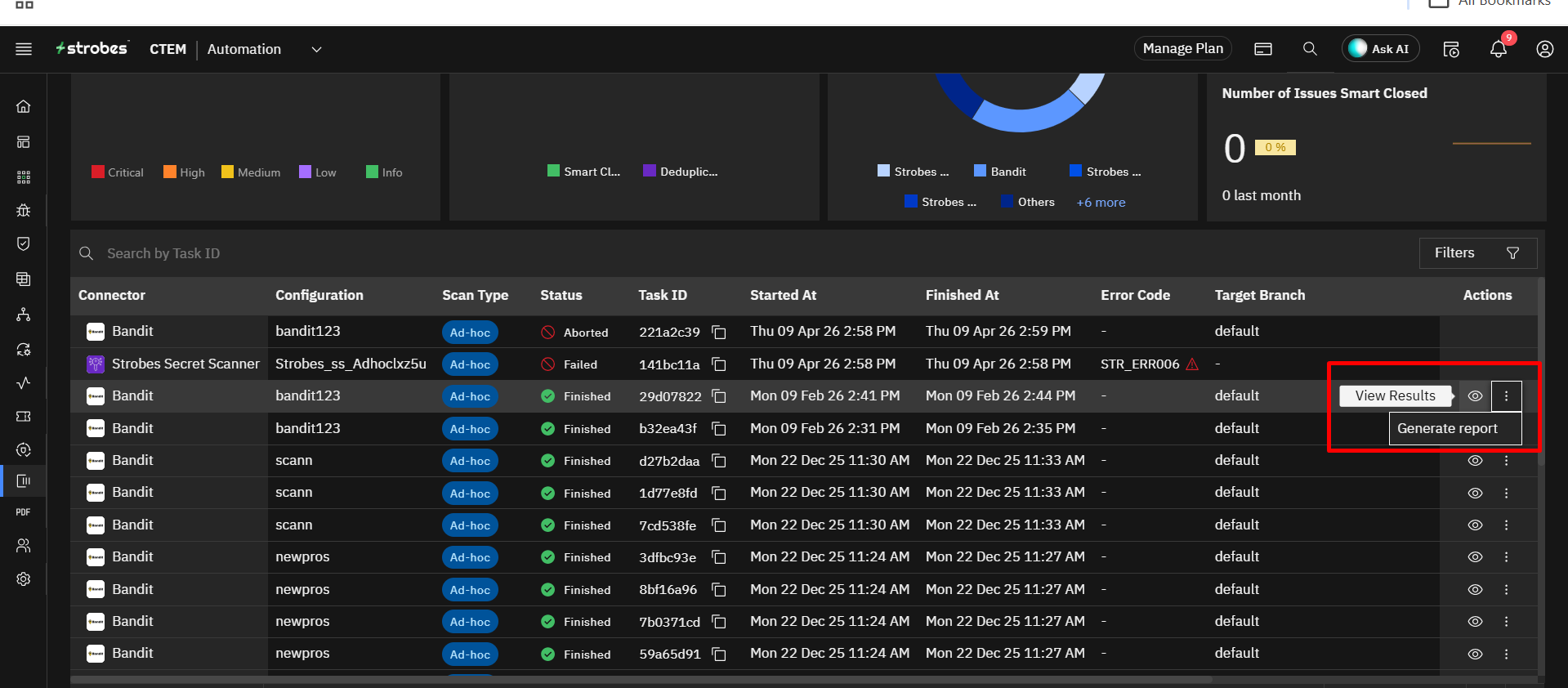Expand the Automation module dropdown
The image size is (1568, 688).
point(316,49)
